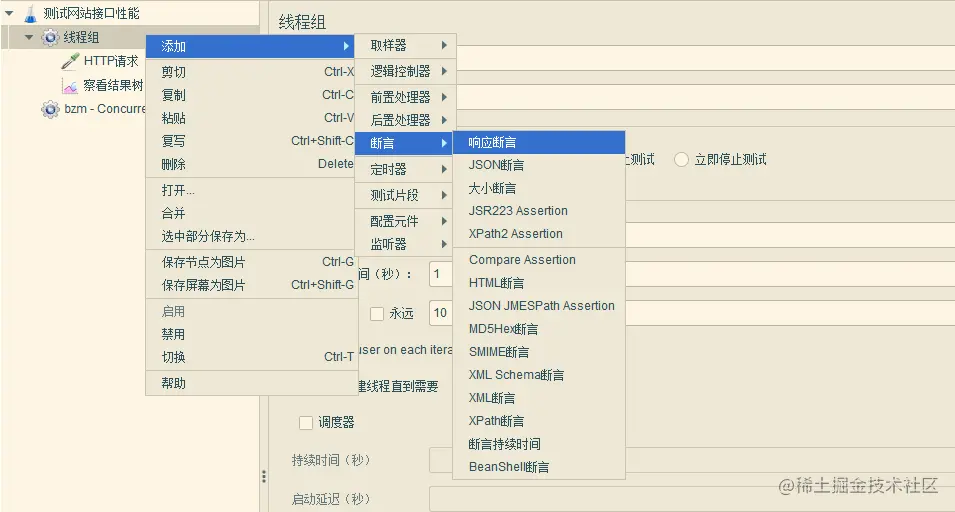Select 保存节点为图片 menu entry
Image resolution: width=955 pixels, height=512 pixels.
tap(250, 262)
